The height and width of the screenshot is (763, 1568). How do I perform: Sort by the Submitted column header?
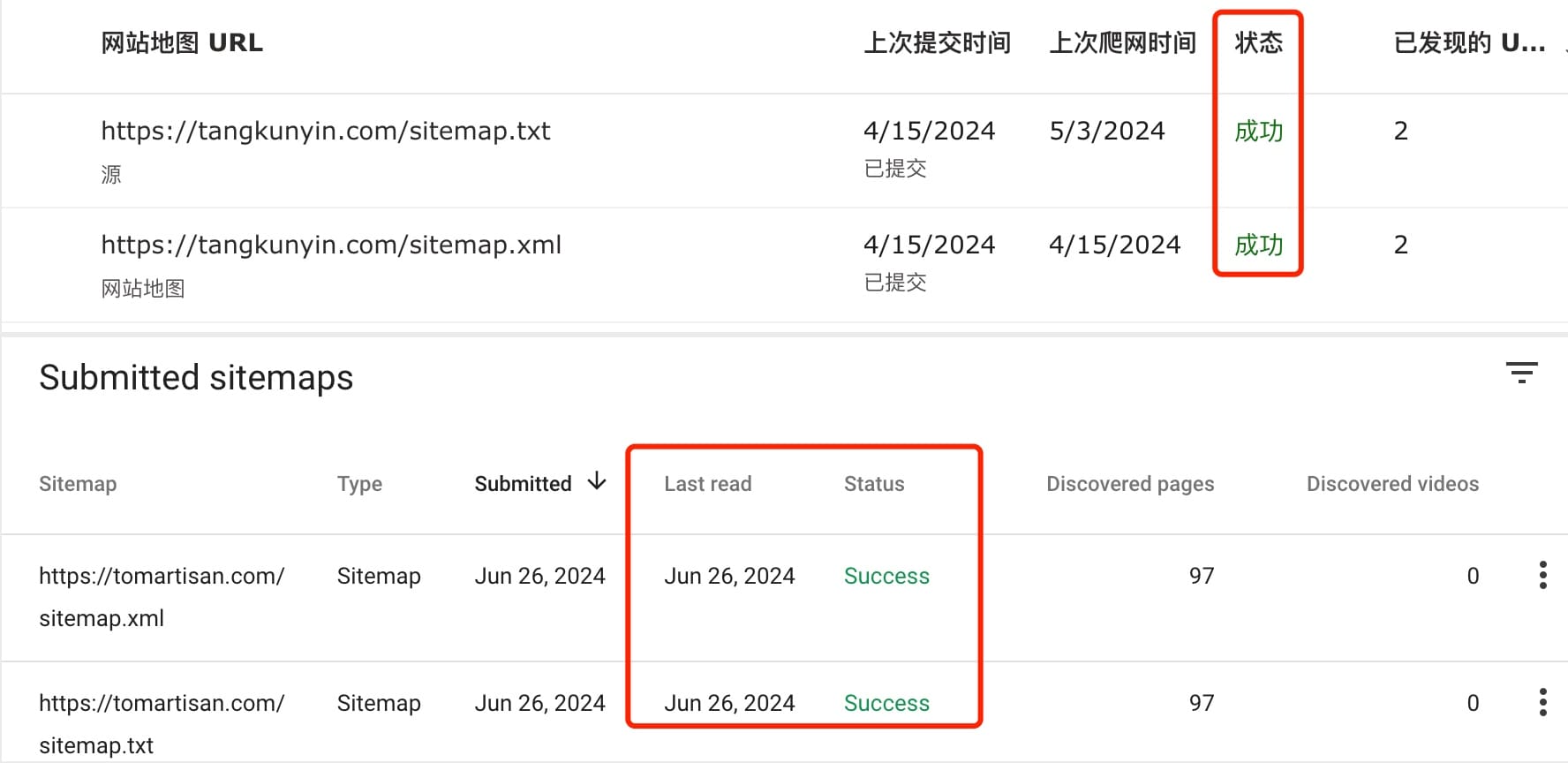pyautogui.click(x=523, y=484)
